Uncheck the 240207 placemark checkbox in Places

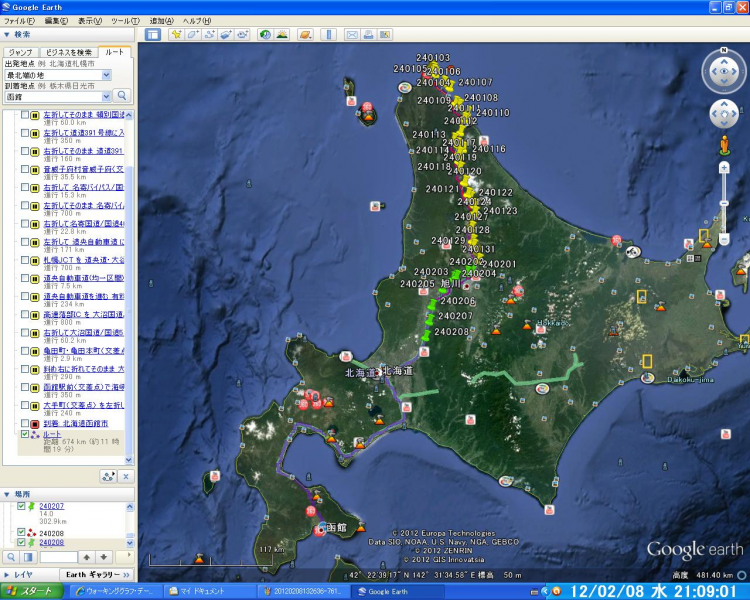point(21,506)
